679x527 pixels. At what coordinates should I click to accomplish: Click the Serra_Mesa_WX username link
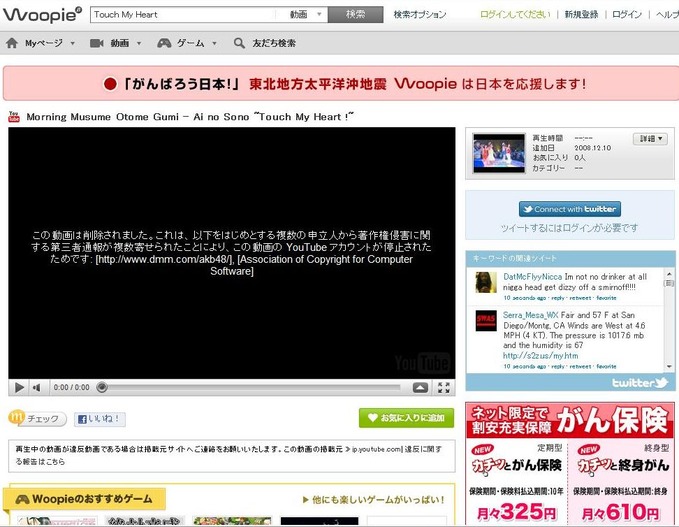coord(530,315)
